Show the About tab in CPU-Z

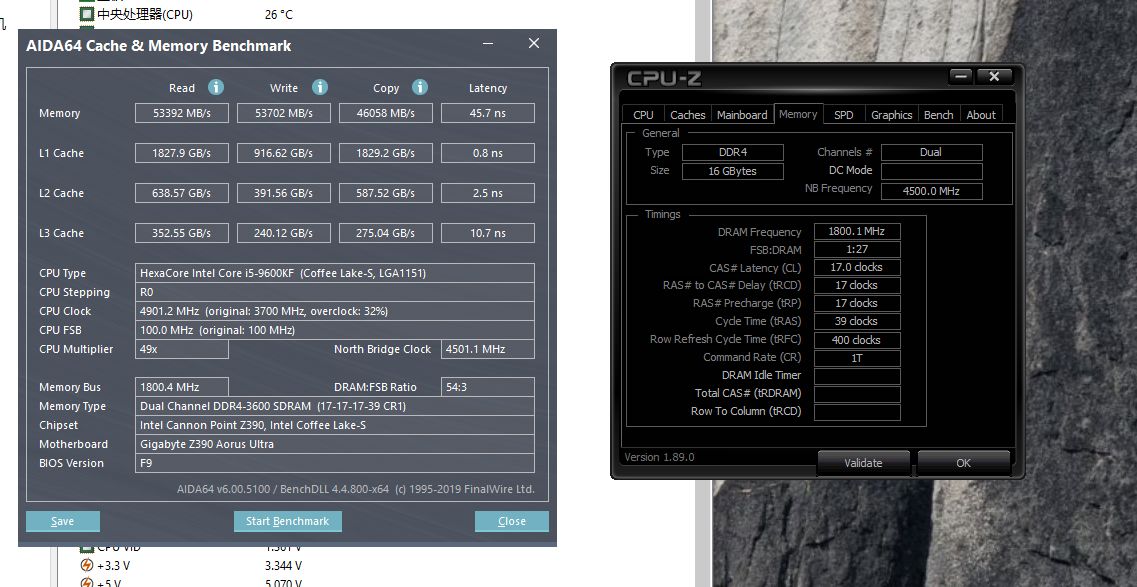[x=980, y=115]
